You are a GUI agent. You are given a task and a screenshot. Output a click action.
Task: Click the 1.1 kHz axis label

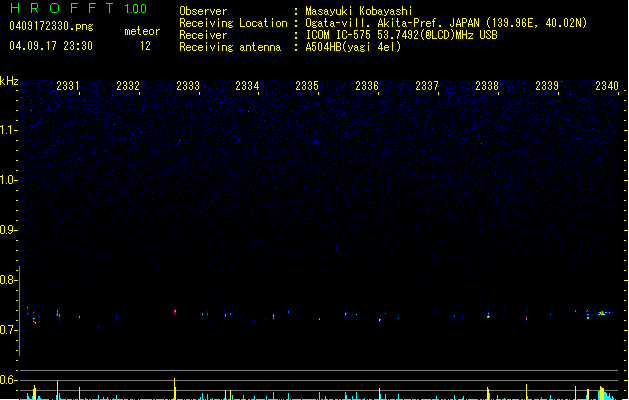pos(8,130)
